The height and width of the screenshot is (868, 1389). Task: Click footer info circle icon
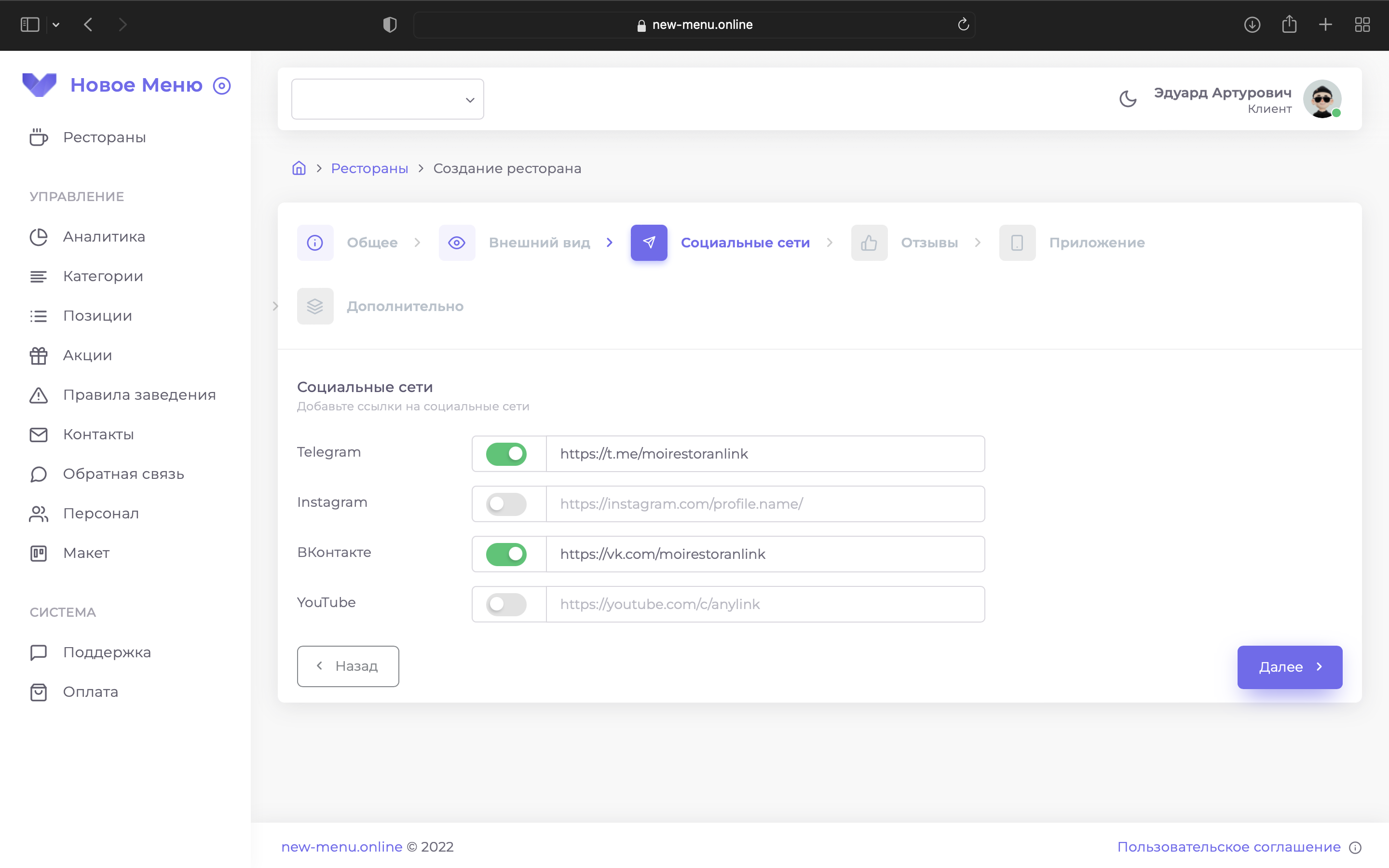pos(1355,847)
